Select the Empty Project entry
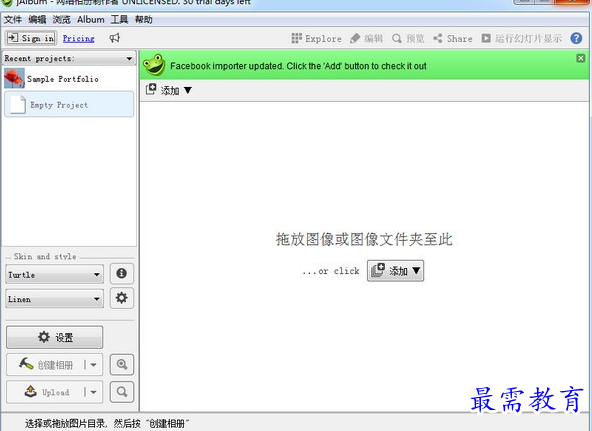The image size is (592, 431). pyautogui.click(x=69, y=104)
